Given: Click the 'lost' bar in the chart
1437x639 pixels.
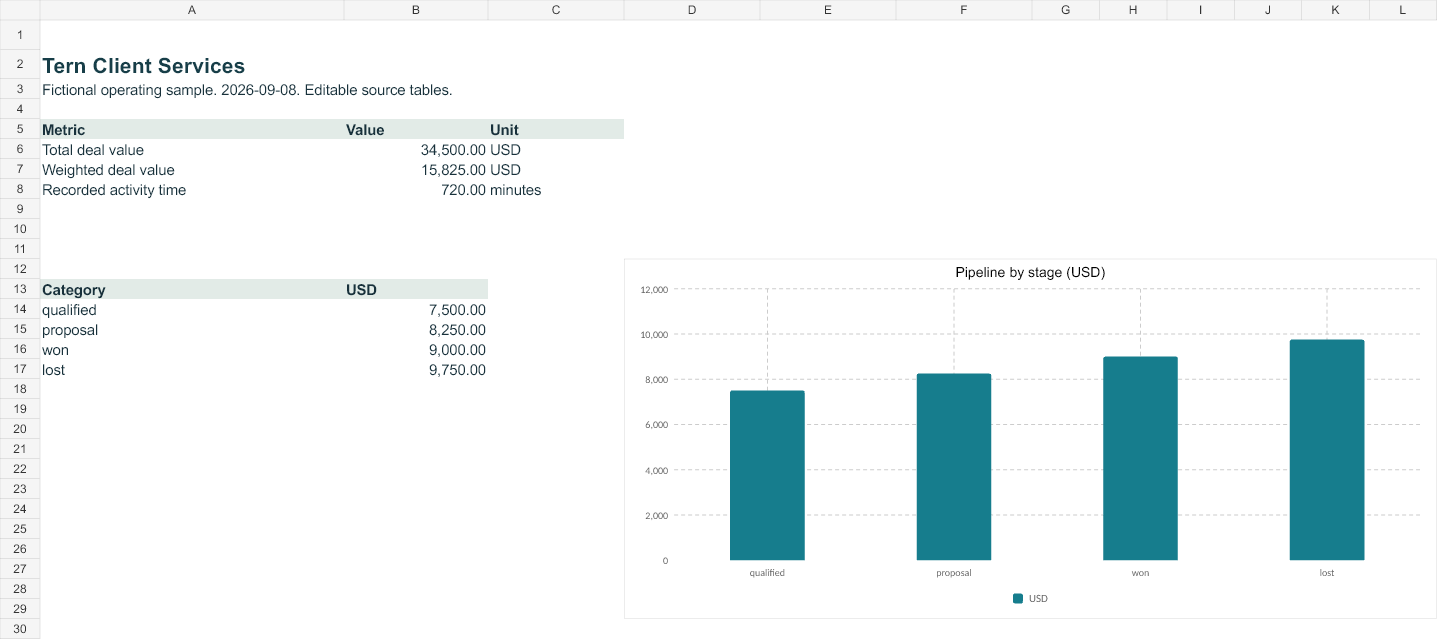Looking at the screenshot, I should [x=1327, y=450].
